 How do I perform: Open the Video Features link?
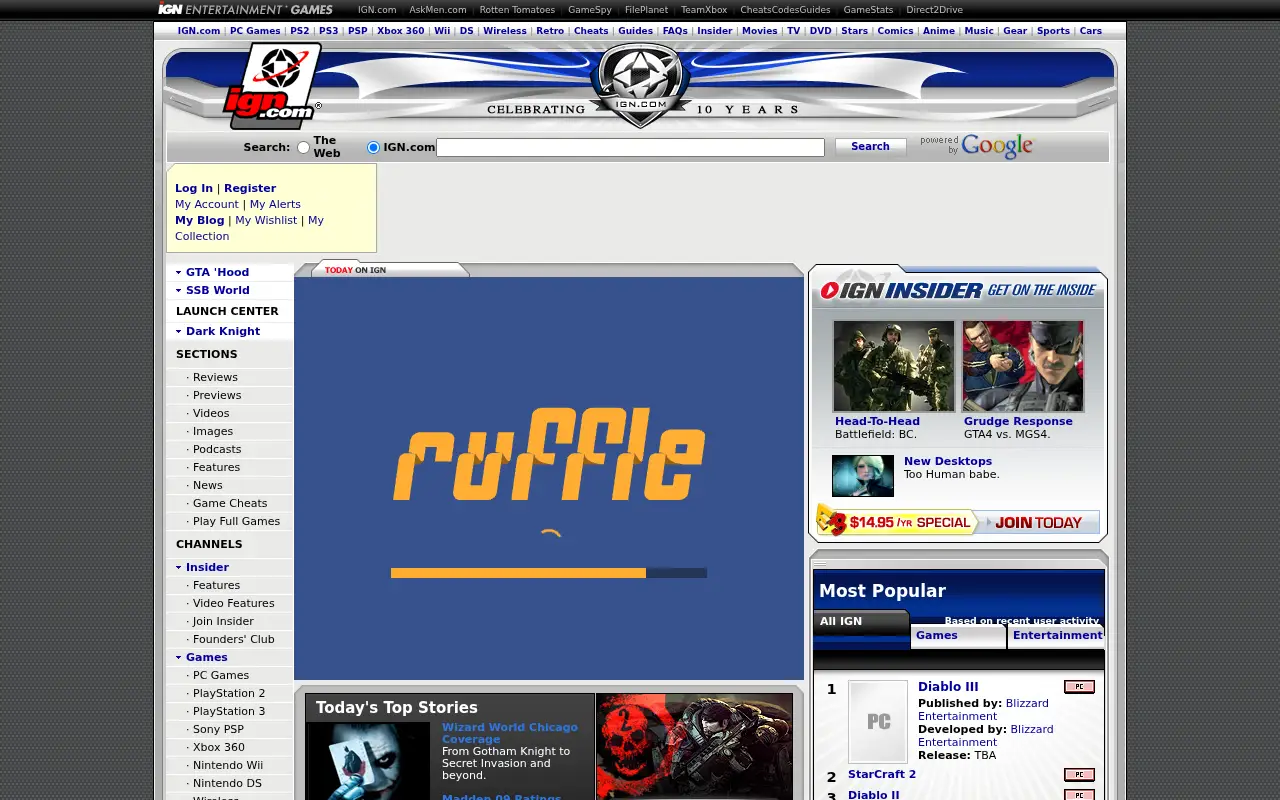234,603
